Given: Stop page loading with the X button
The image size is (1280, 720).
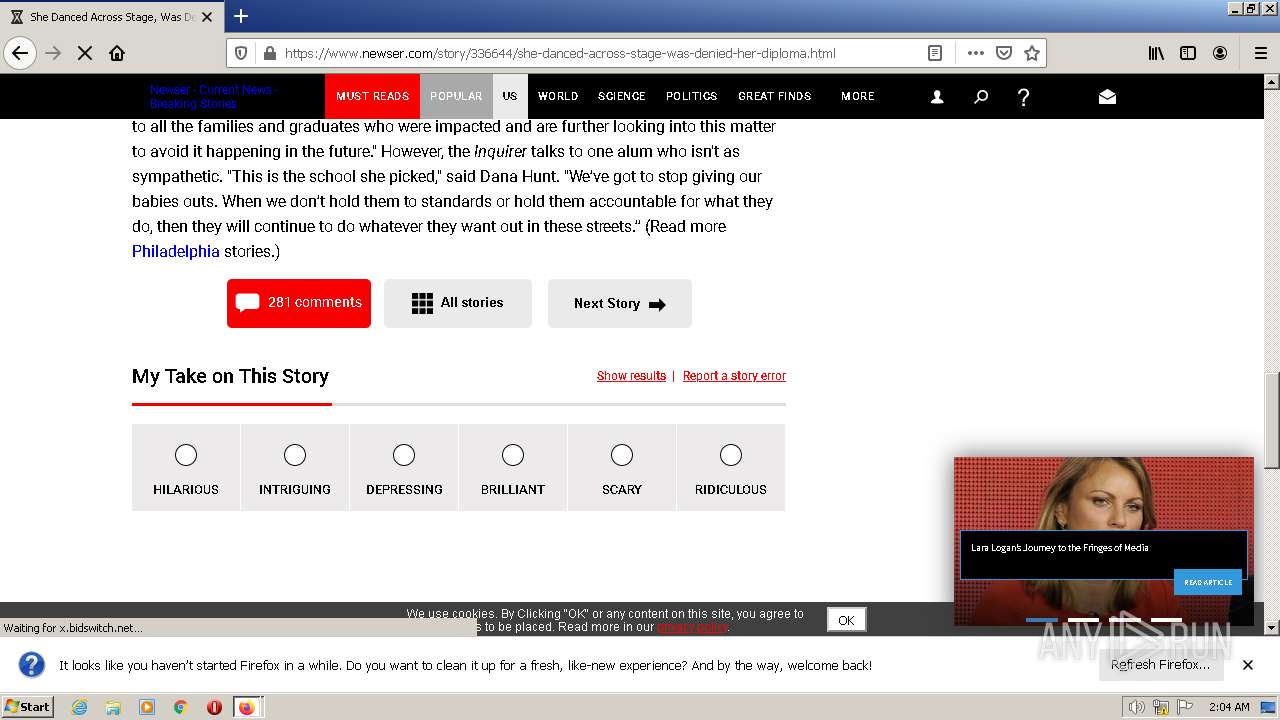Looking at the screenshot, I should (85, 53).
